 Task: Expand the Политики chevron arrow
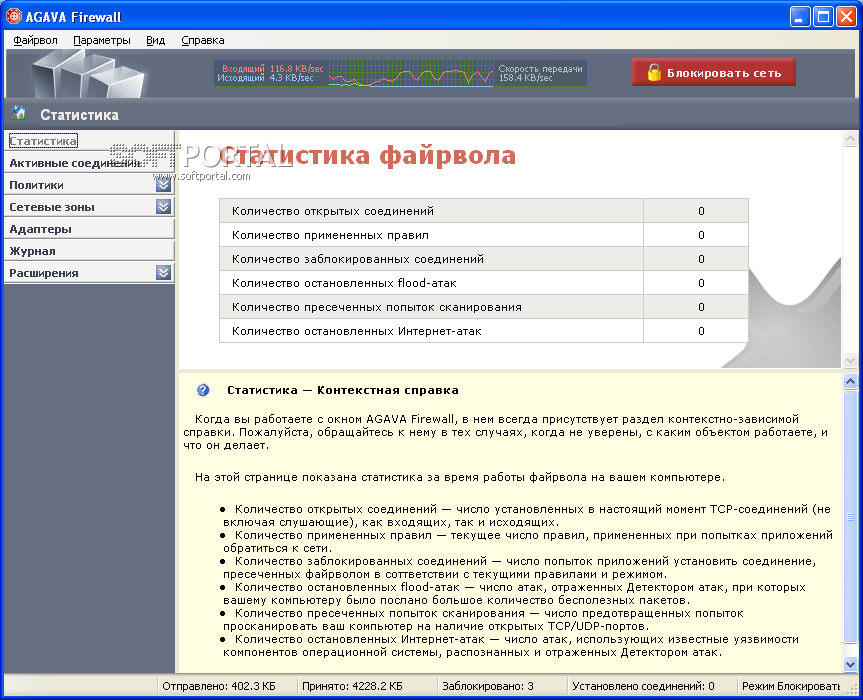tap(163, 185)
